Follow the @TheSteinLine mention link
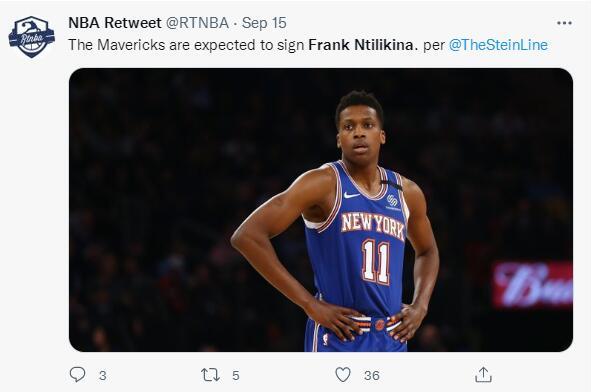The image size is (591, 392). pyautogui.click(x=498, y=45)
